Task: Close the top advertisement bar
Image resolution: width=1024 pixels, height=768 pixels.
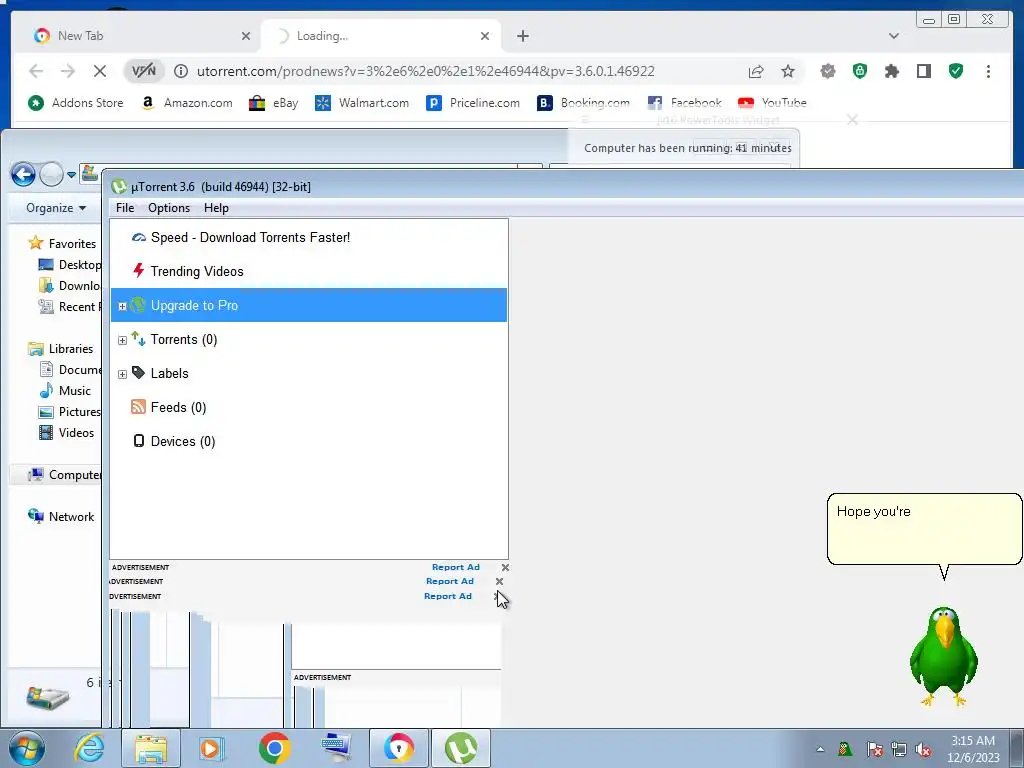Action: (505, 568)
